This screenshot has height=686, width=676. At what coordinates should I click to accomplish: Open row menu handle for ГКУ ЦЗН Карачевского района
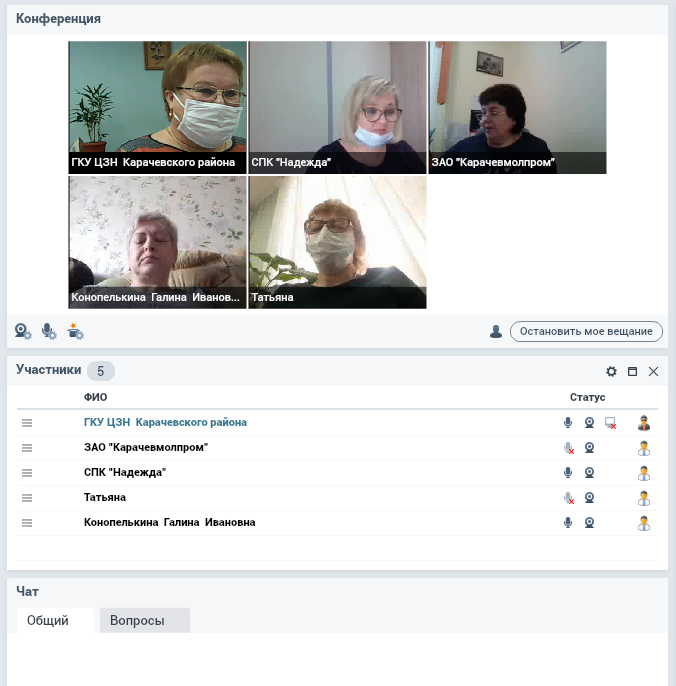[27, 423]
